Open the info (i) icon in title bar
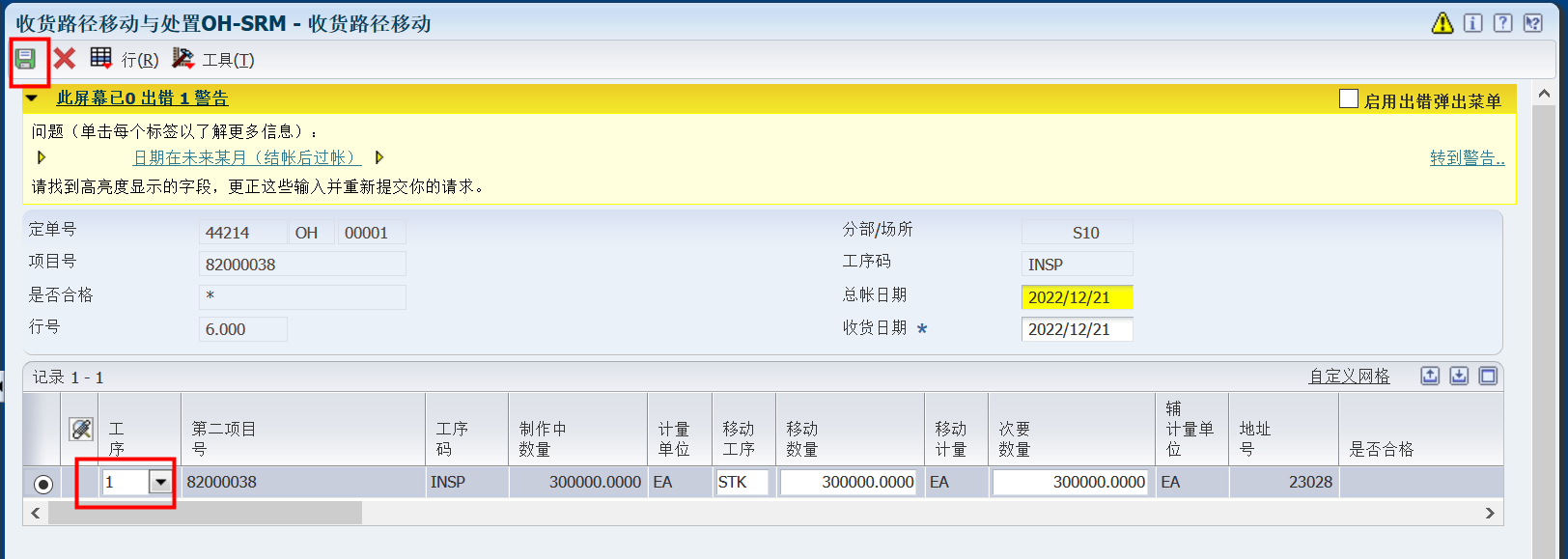 tap(1473, 23)
